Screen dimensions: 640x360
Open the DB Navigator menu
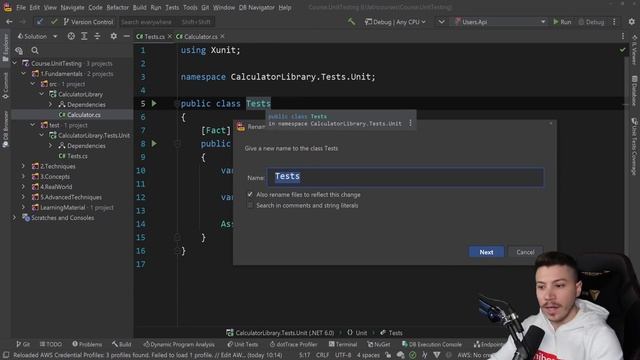257,7
